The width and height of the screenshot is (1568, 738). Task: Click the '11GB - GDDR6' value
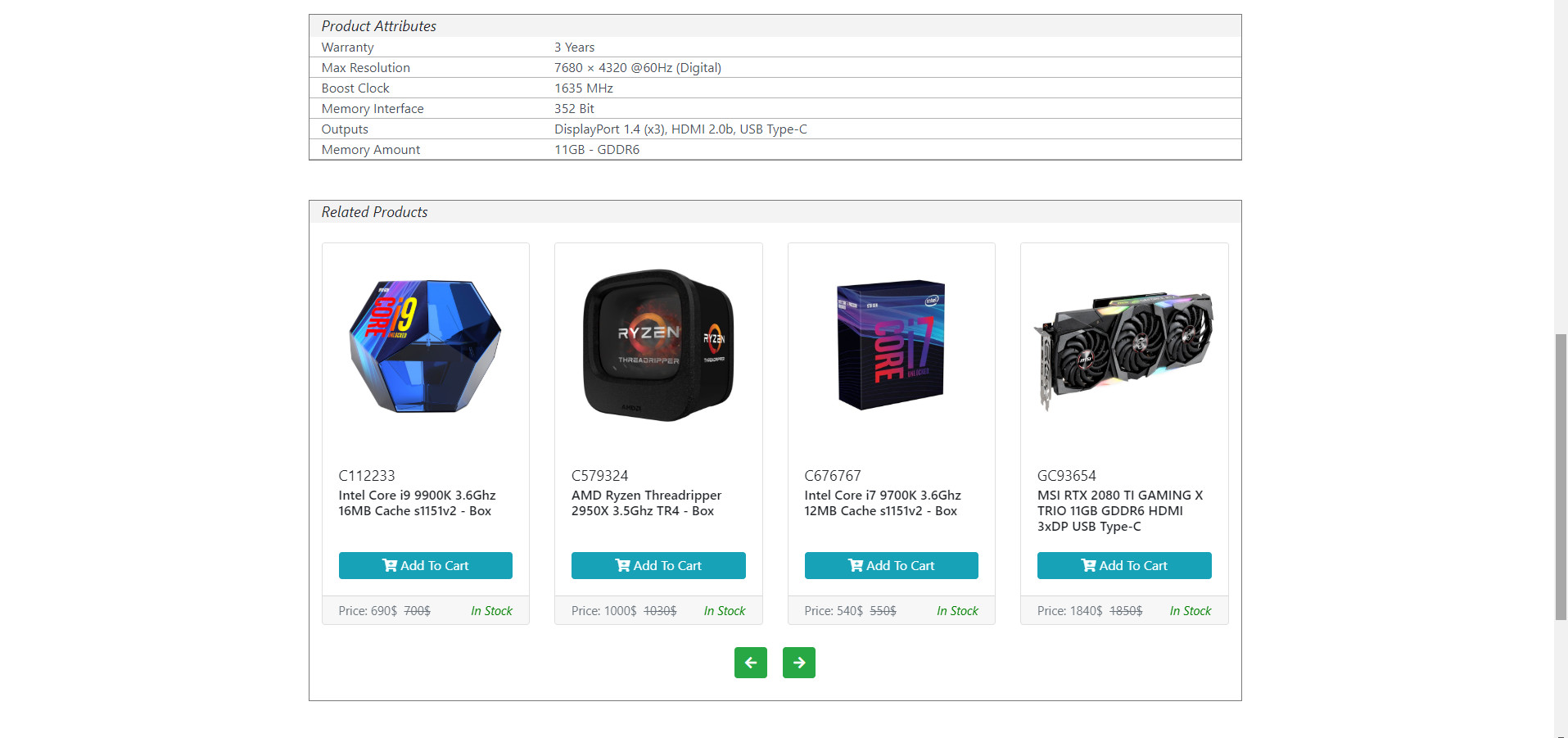coord(597,150)
